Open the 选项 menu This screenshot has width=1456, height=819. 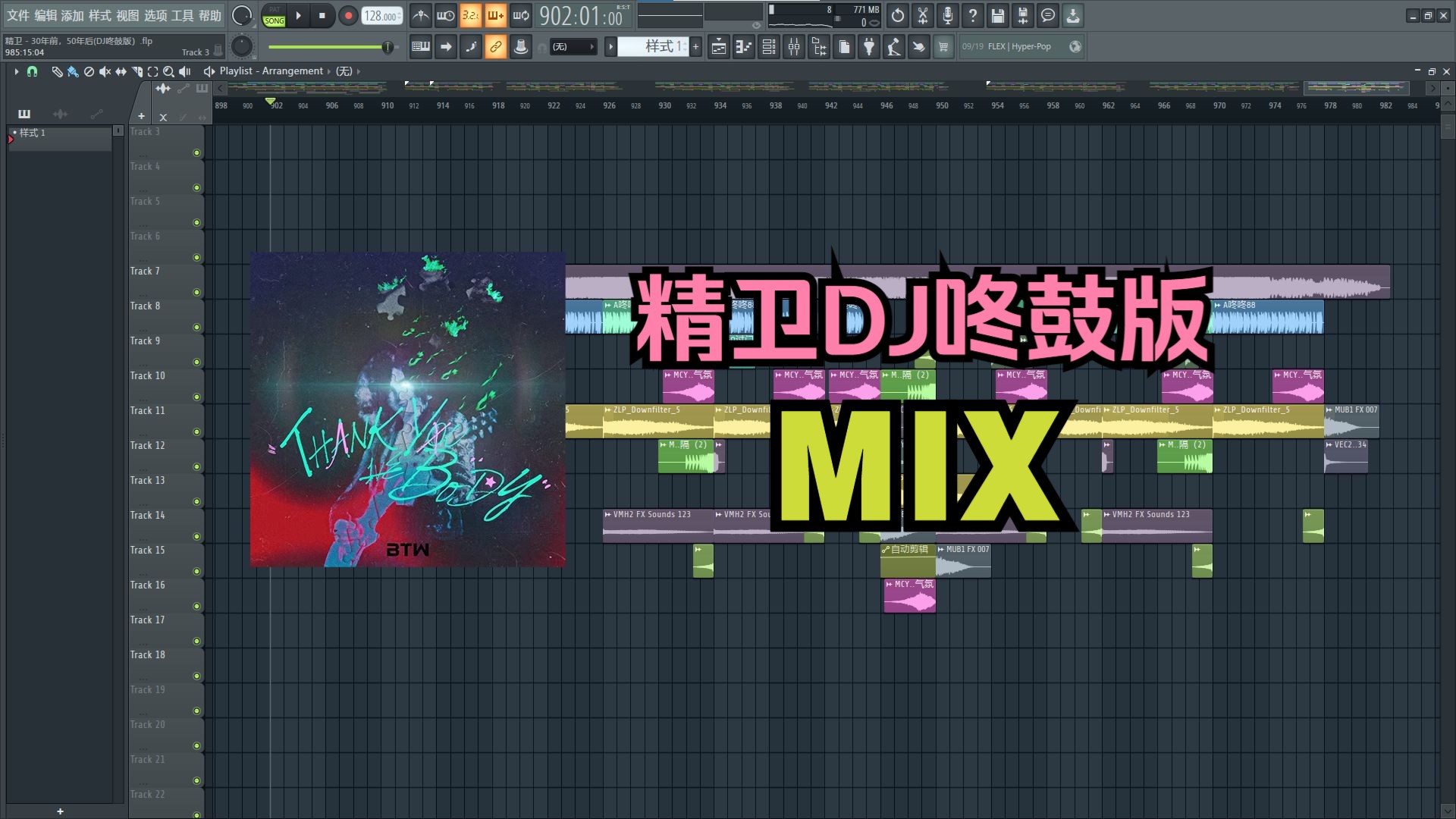point(155,15)
